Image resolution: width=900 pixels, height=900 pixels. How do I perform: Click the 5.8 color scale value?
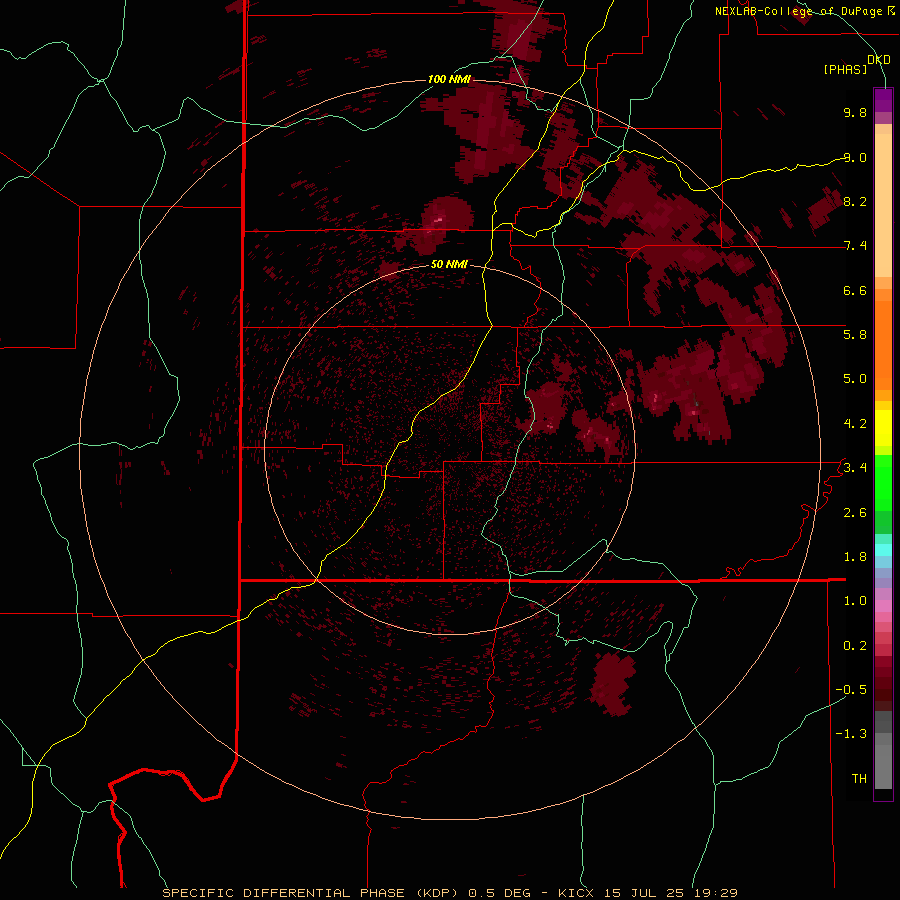(855, 334)
